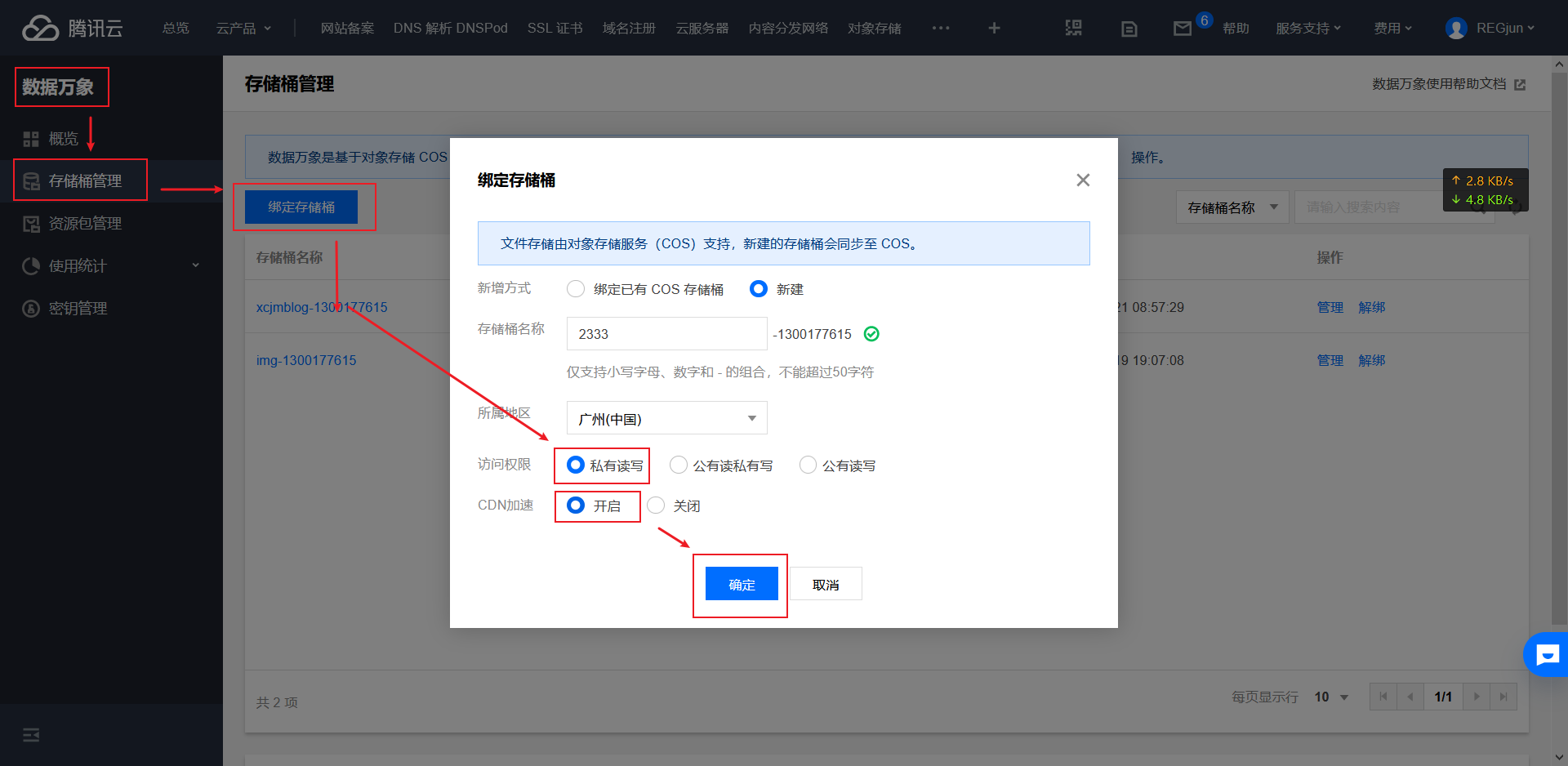
Task: Open 总览 in top navigation
Action: pos(176,29)
